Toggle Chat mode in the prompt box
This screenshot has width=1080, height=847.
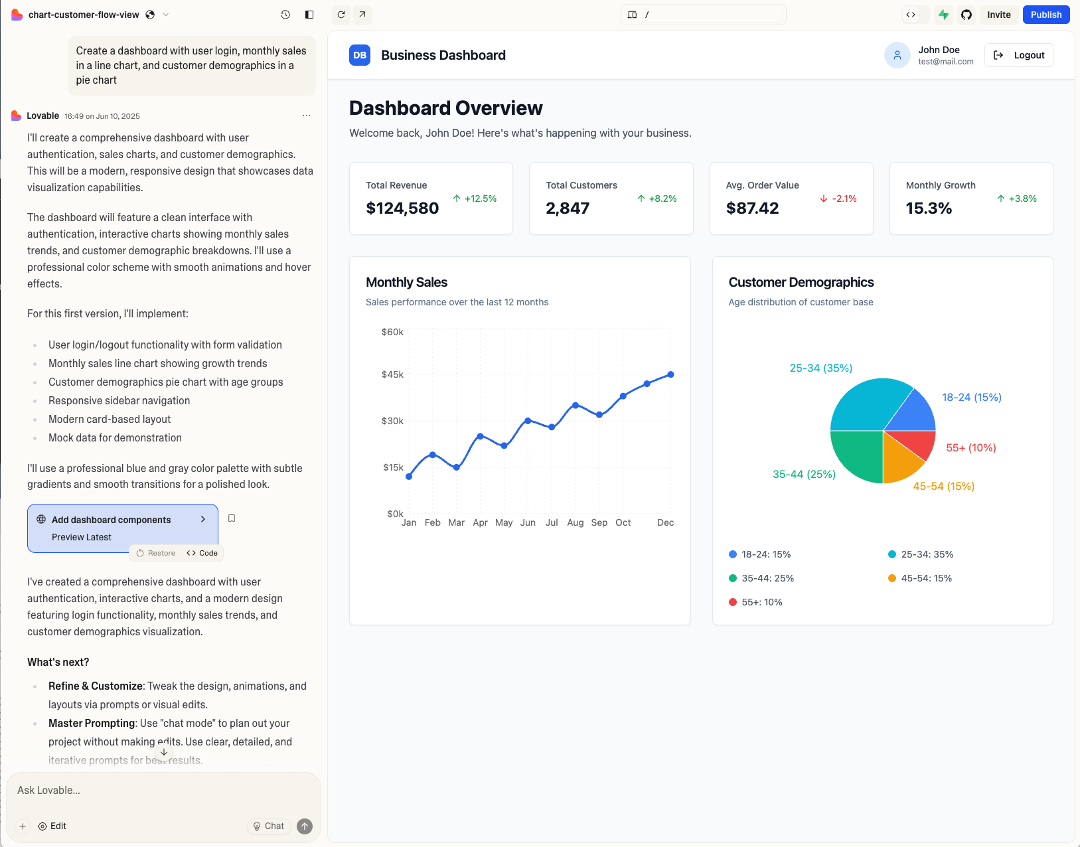(268, 826)
